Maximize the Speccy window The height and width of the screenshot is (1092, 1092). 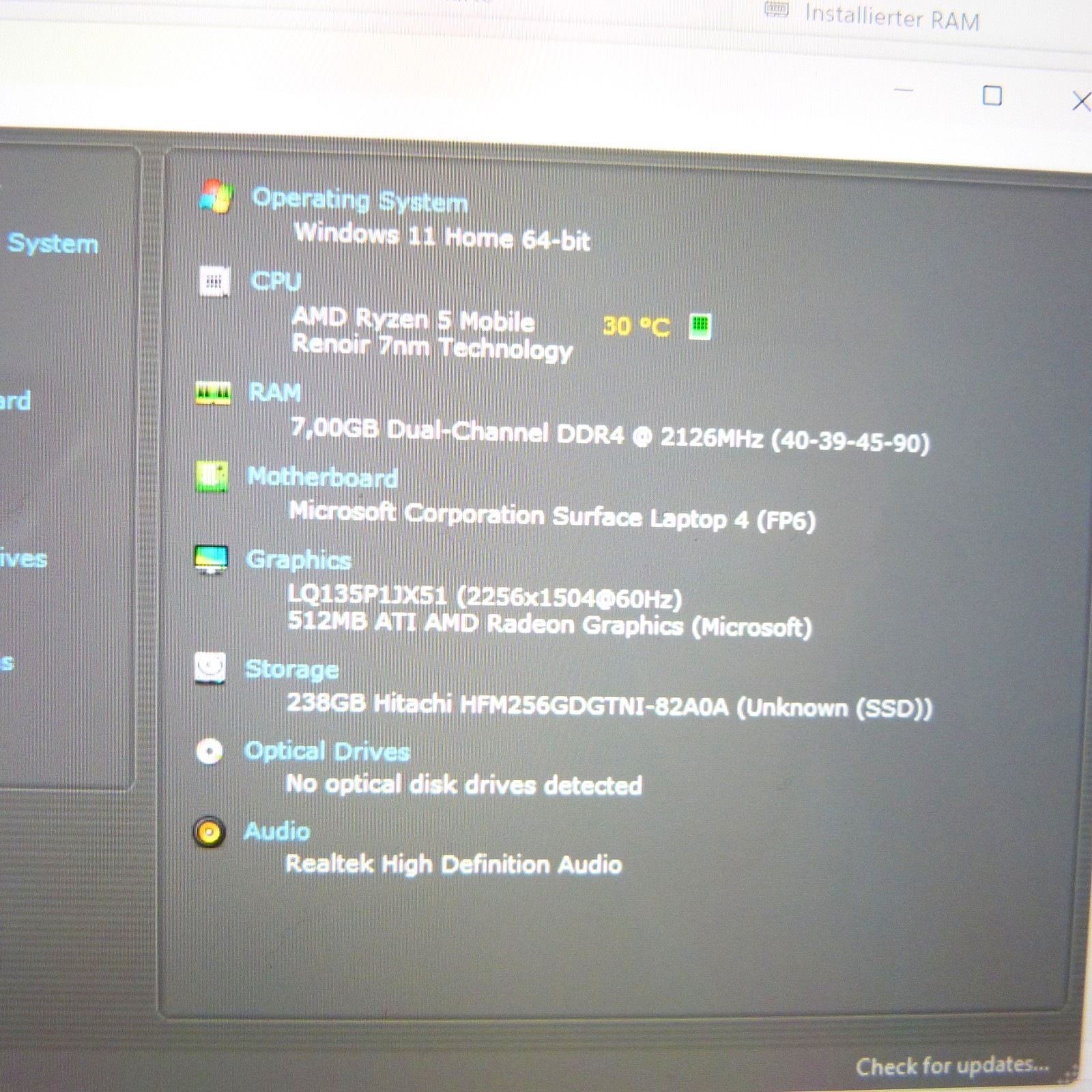click(992, 96)
